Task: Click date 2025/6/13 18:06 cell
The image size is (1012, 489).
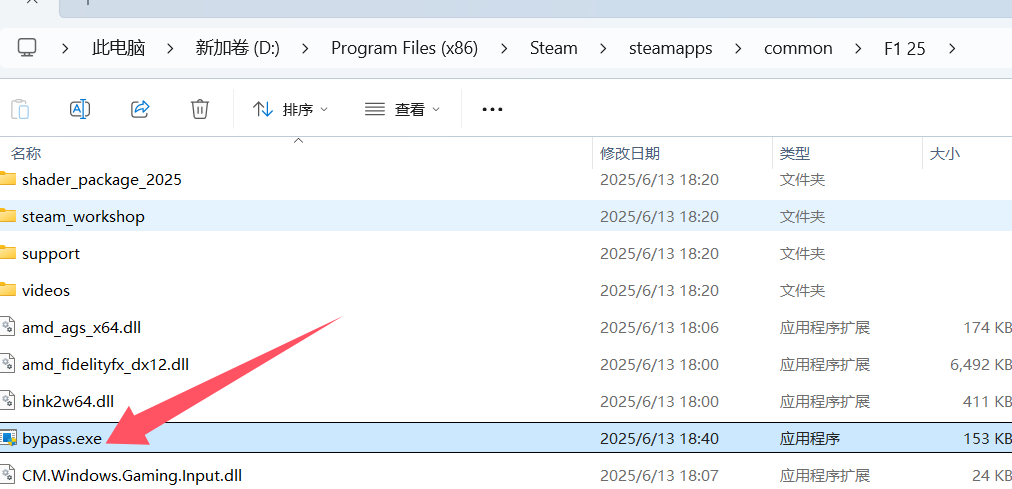Action: (x=659, y=328)
